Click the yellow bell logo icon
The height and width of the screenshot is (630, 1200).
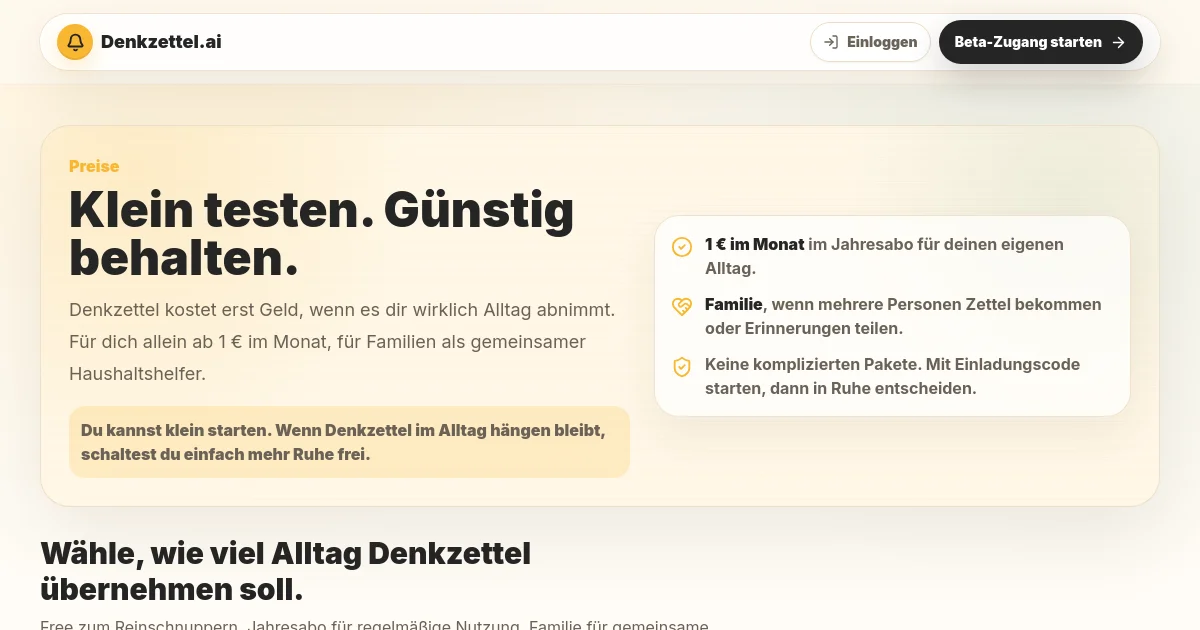coord(75,42)
